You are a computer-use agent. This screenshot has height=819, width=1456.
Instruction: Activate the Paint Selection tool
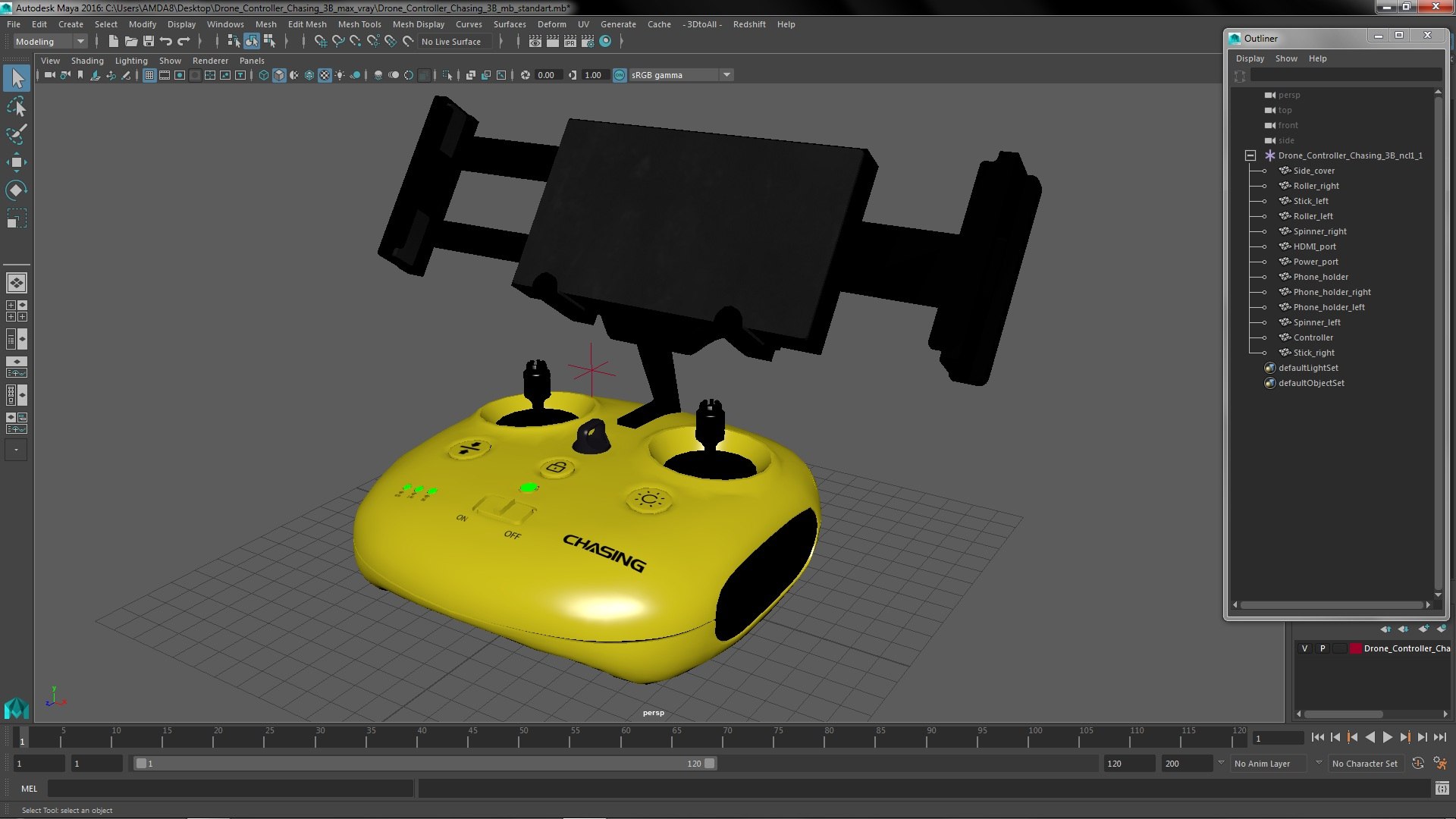click(17, 134)
